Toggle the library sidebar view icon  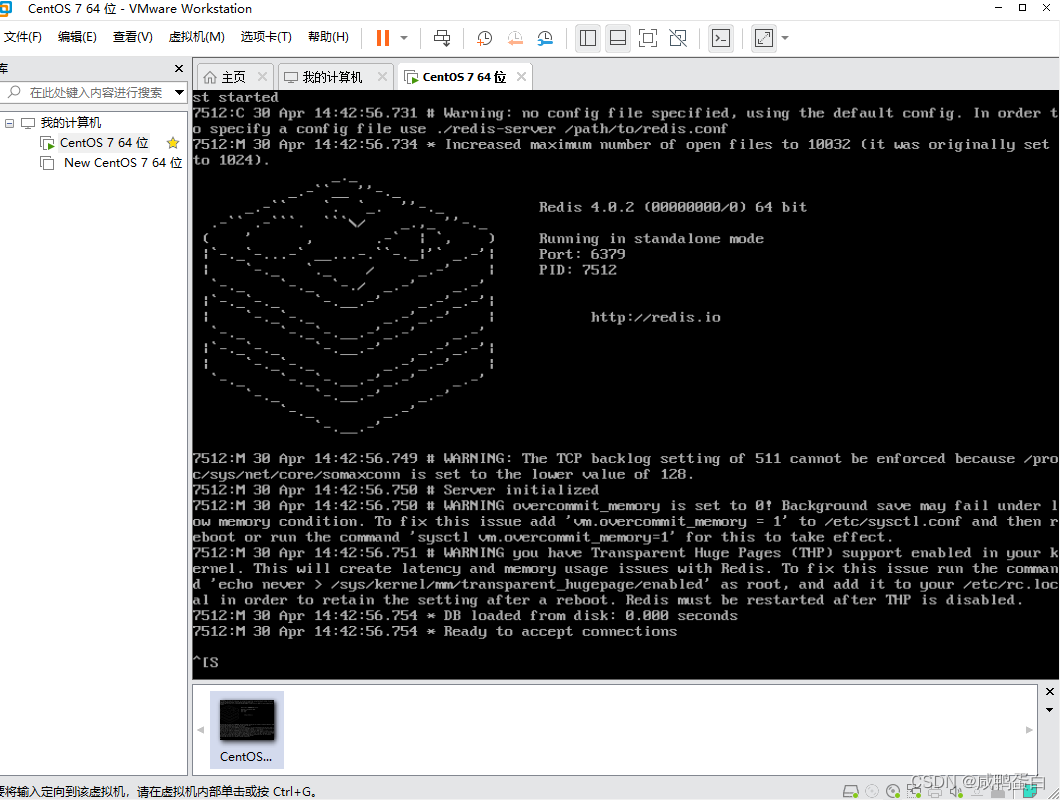pos(588,38)
